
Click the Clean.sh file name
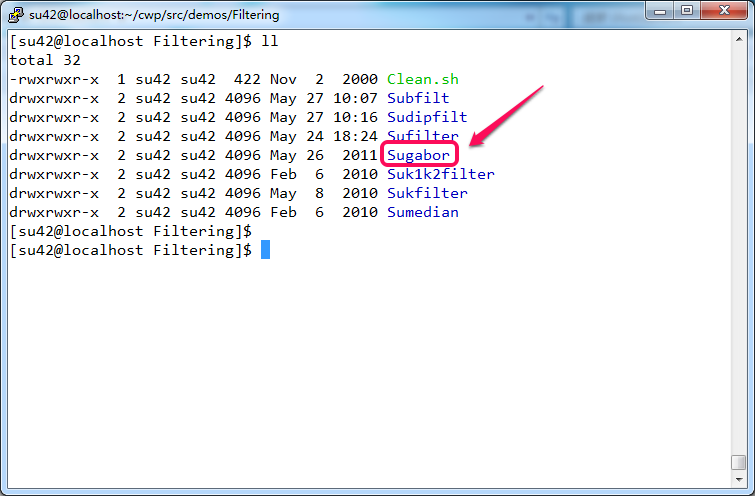pos(423,79)
